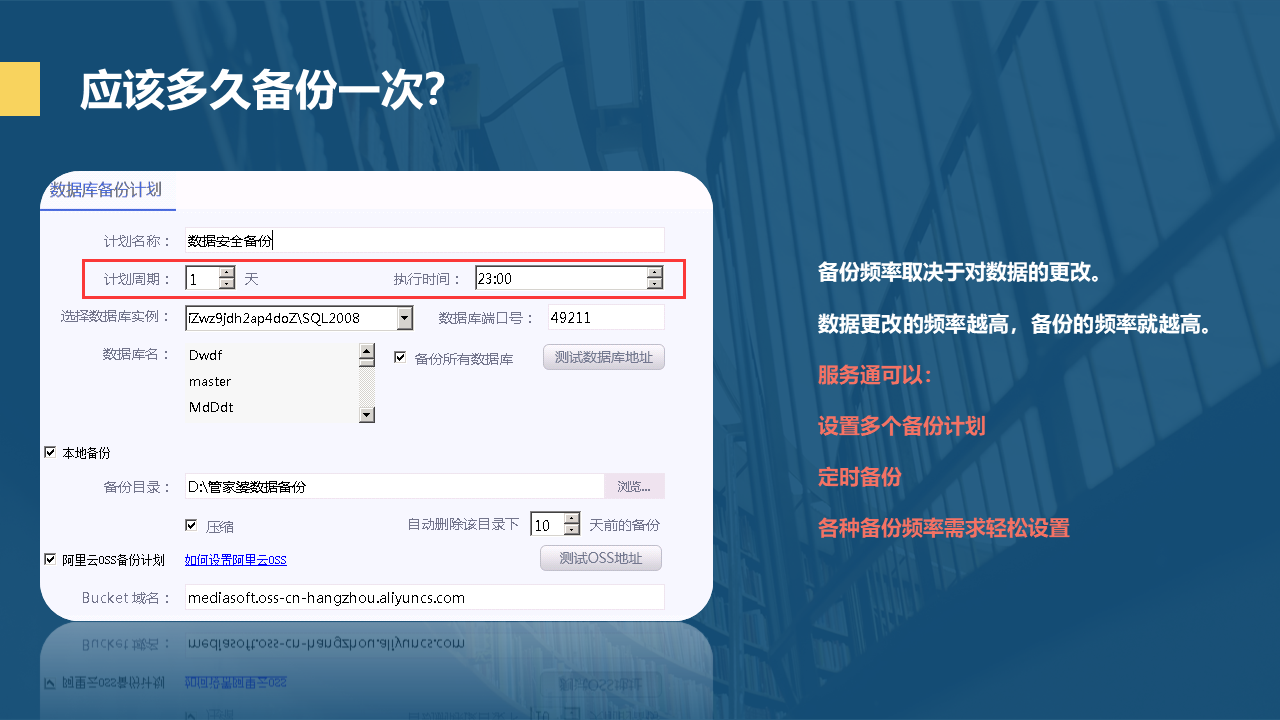1280x720 pixels.
Task: Open the 如何设置阿里云OSS link
Action: click(x=235, y=560)
